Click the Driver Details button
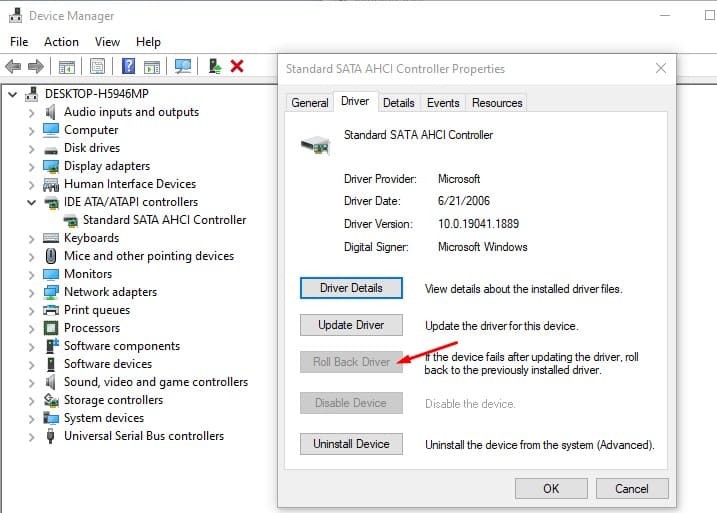717x513 pixels. (351, 288)
